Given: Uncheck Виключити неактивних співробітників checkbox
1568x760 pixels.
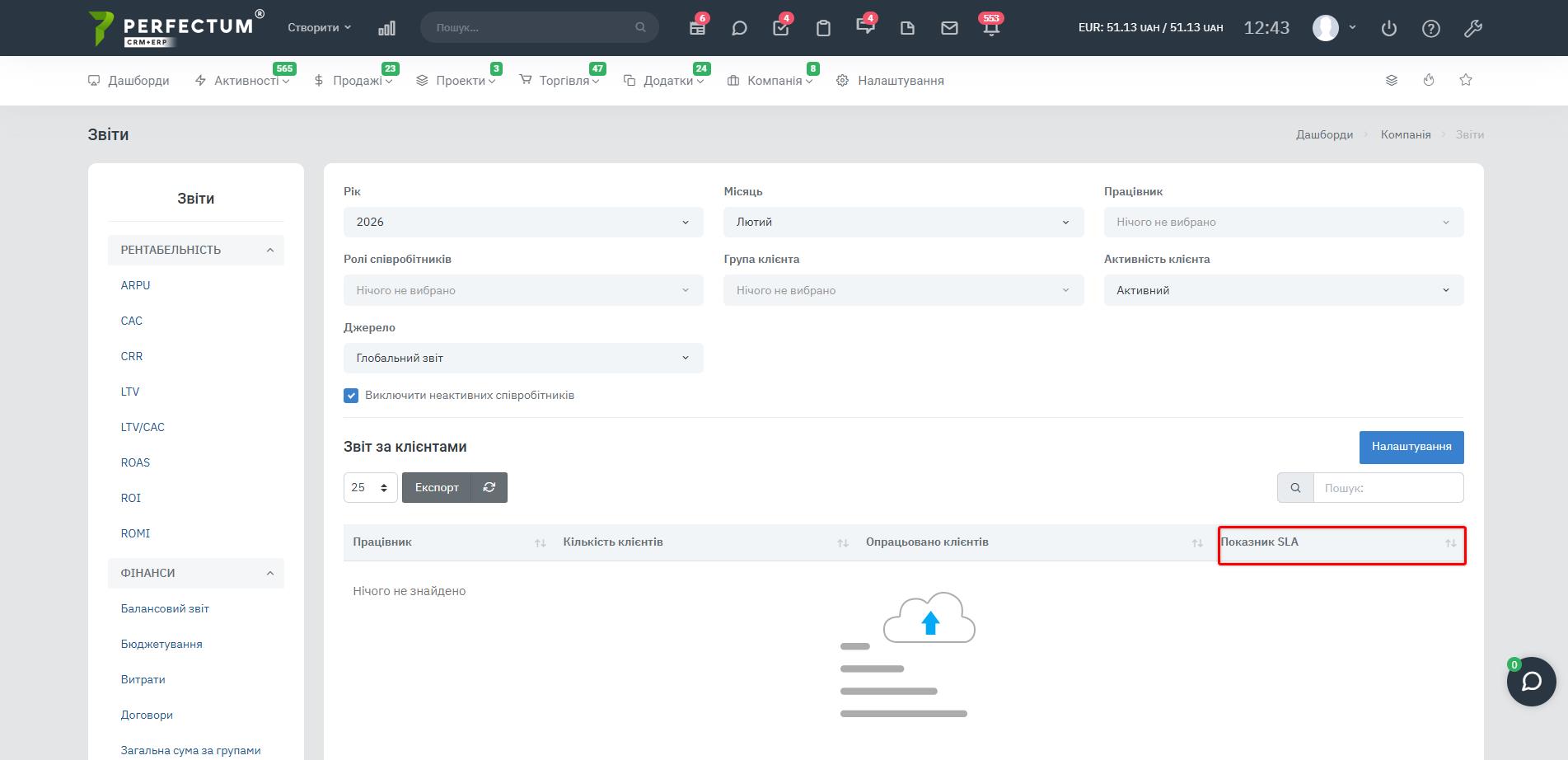Looking at the screenshot, I should [351, 396].
